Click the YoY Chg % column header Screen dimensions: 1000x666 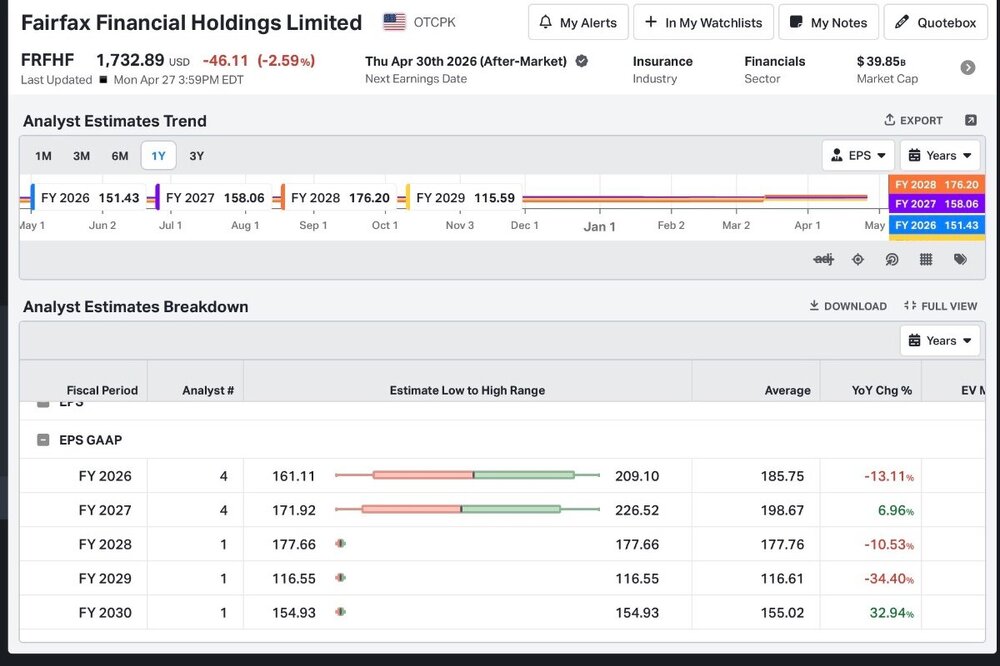882,390
